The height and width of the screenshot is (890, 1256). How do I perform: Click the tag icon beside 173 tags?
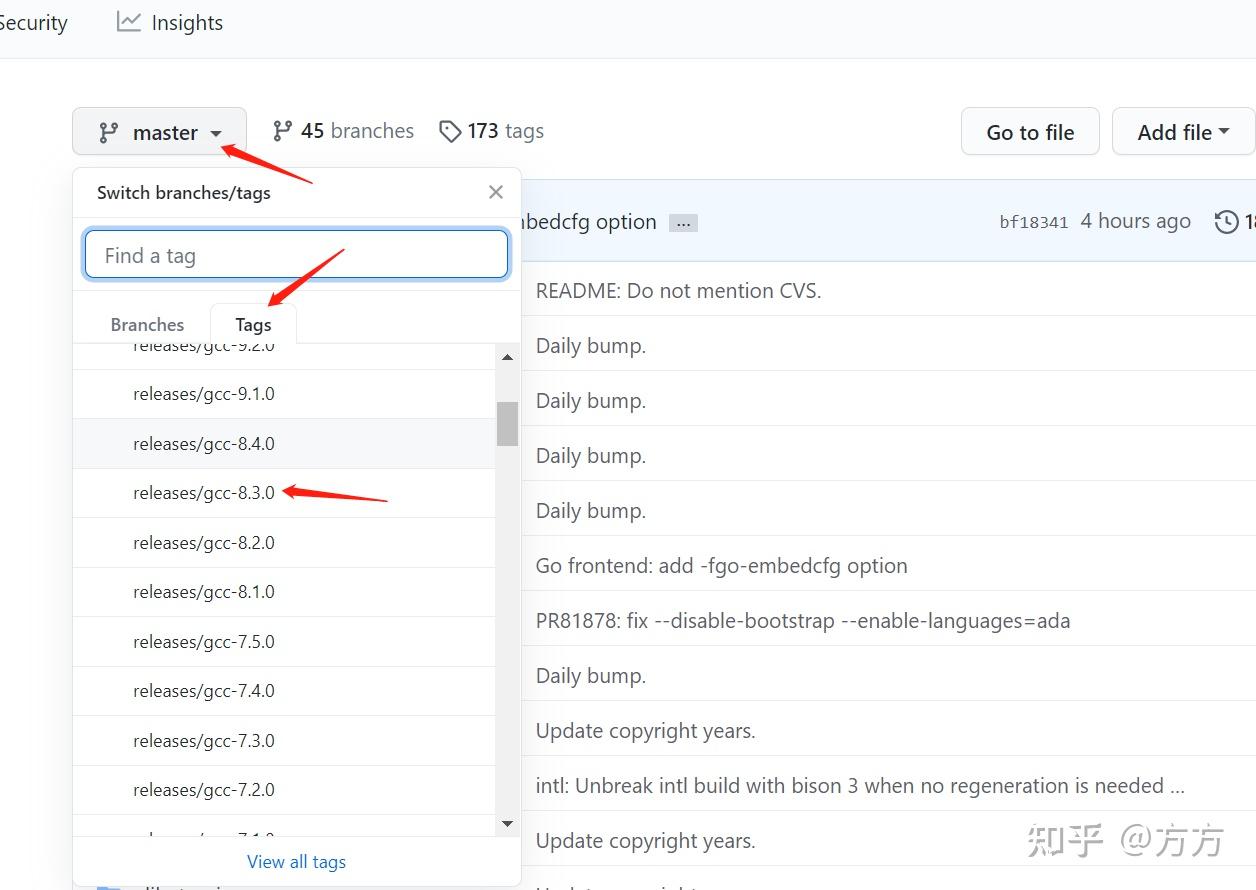450,131
